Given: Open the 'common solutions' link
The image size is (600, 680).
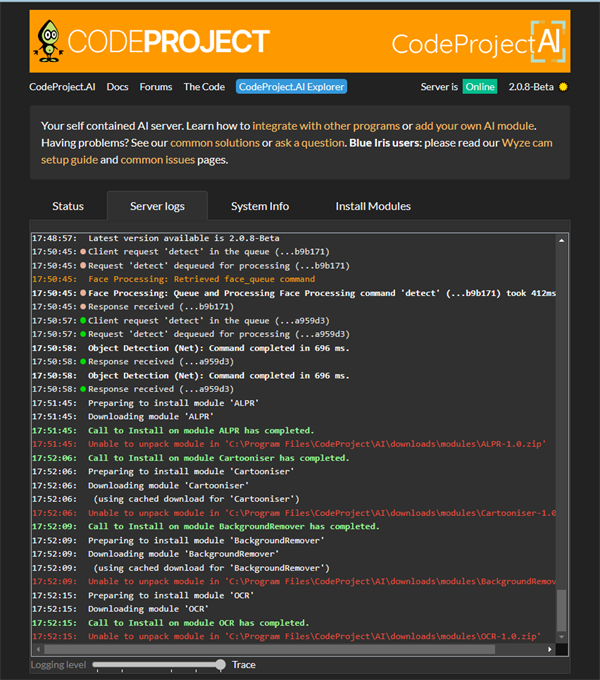Looking at the screenshot, I should click(215, 143).
